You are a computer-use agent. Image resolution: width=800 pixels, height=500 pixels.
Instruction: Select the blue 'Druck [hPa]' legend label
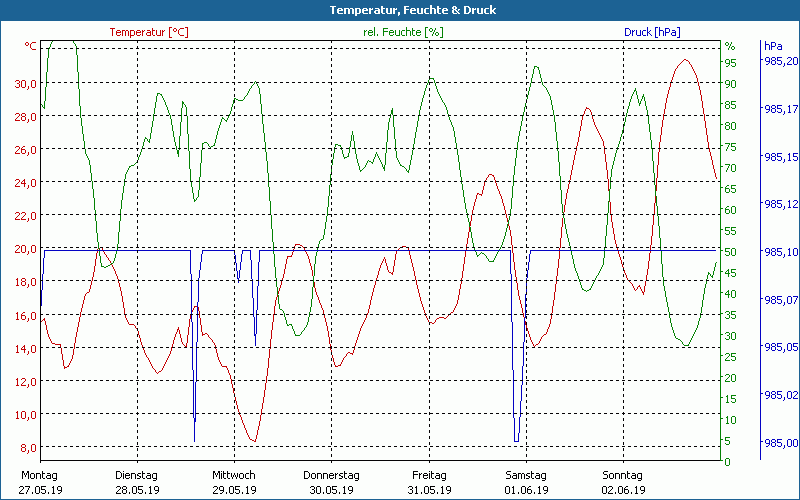(x=652, y=32)
